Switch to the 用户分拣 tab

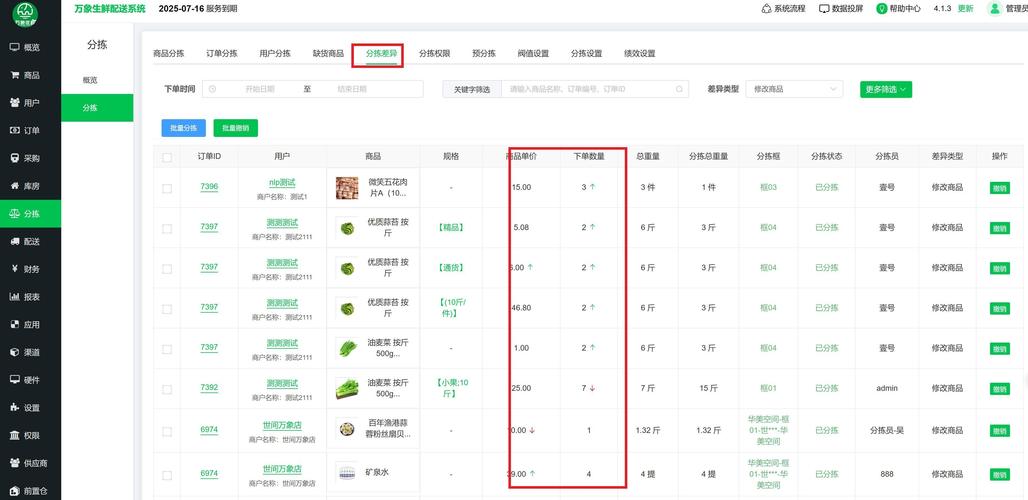point(275,54)
